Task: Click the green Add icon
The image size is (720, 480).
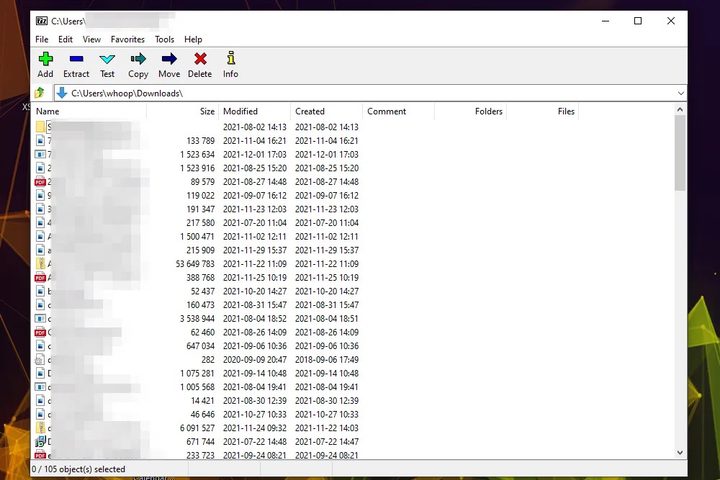Action: coord(45,60)
